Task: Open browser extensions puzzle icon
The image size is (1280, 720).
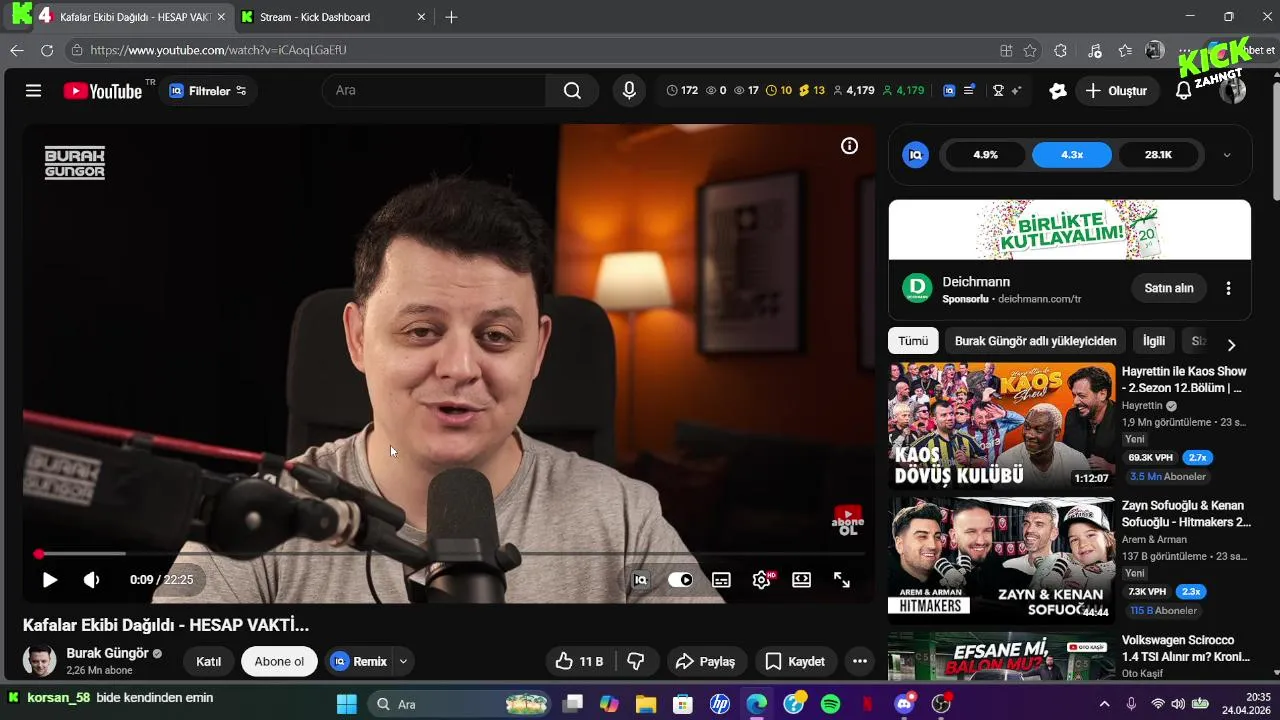Action: 1061,50
